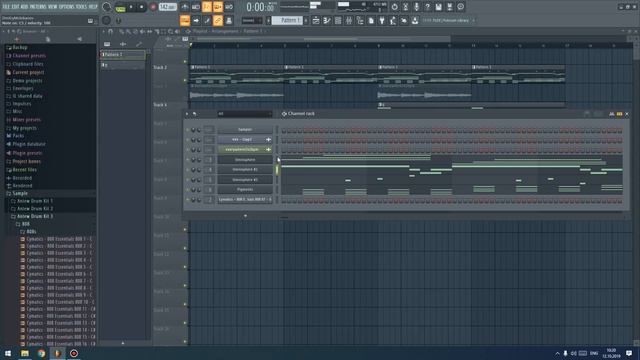Open the Channel rack view icon

click(338, 20)
